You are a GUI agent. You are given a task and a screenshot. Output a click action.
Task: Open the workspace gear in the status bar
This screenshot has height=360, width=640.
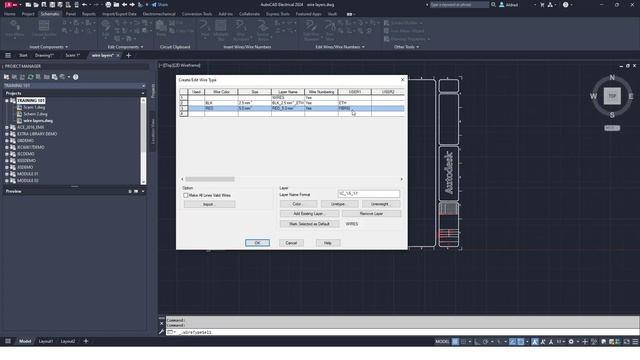coord(571,342)
